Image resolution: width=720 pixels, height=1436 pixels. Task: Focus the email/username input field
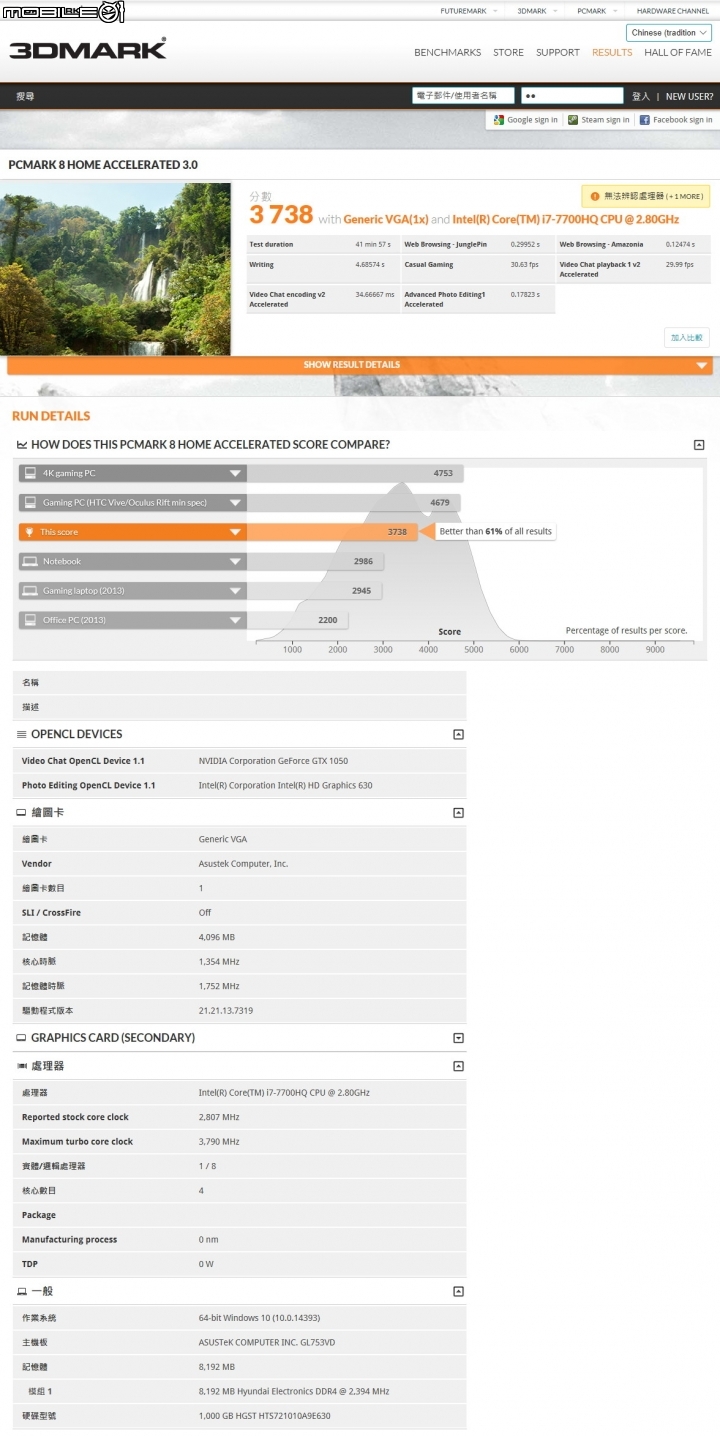tap(463, 96)
